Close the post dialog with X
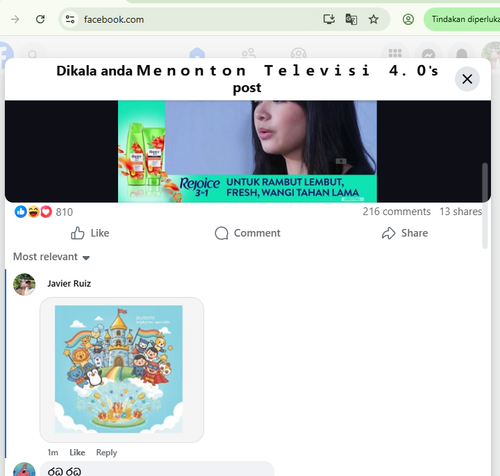500x476 pixels. (x=467, y=79)
